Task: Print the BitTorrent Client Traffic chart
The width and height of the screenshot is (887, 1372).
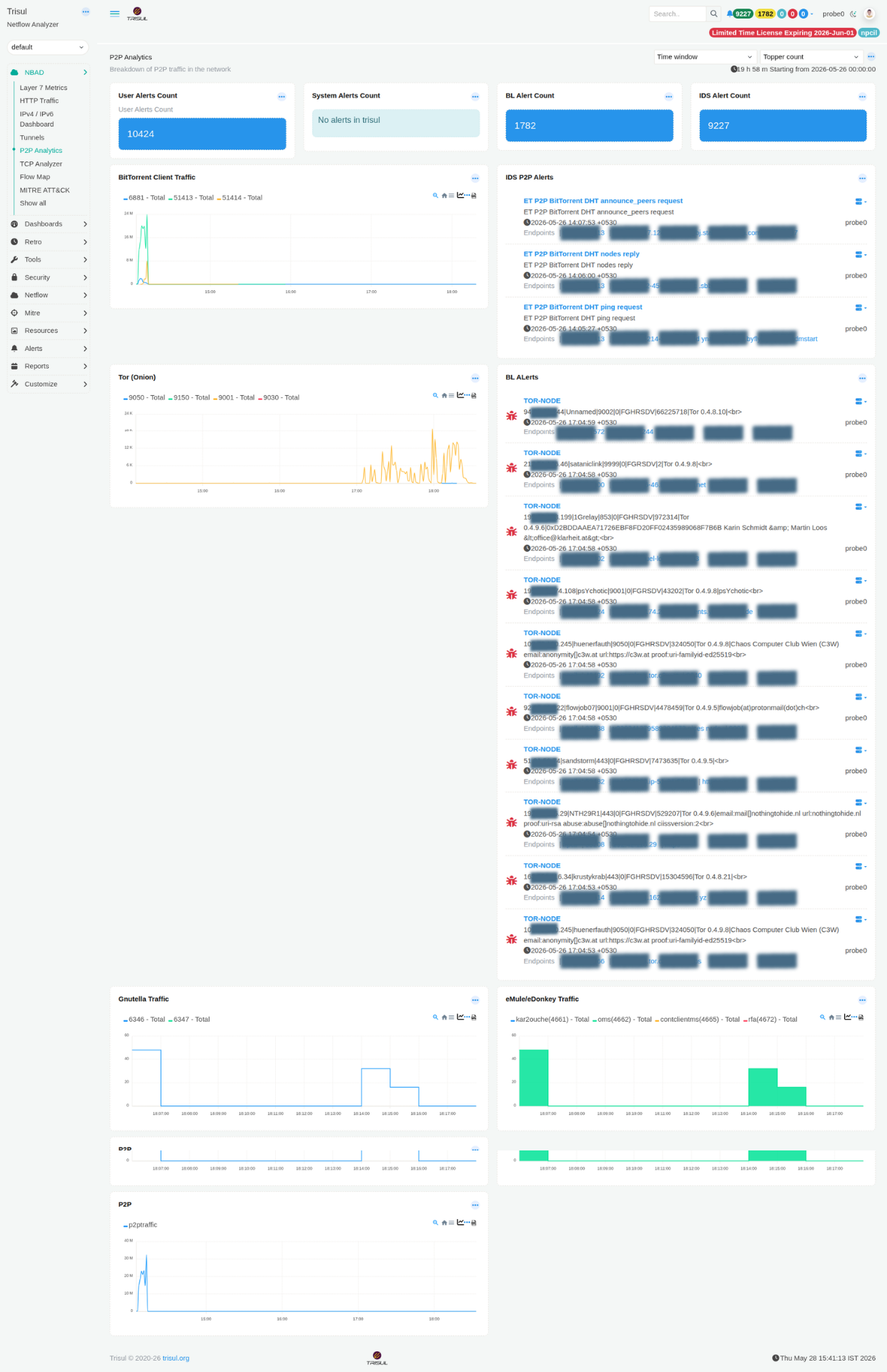Action: click(474, 195)
